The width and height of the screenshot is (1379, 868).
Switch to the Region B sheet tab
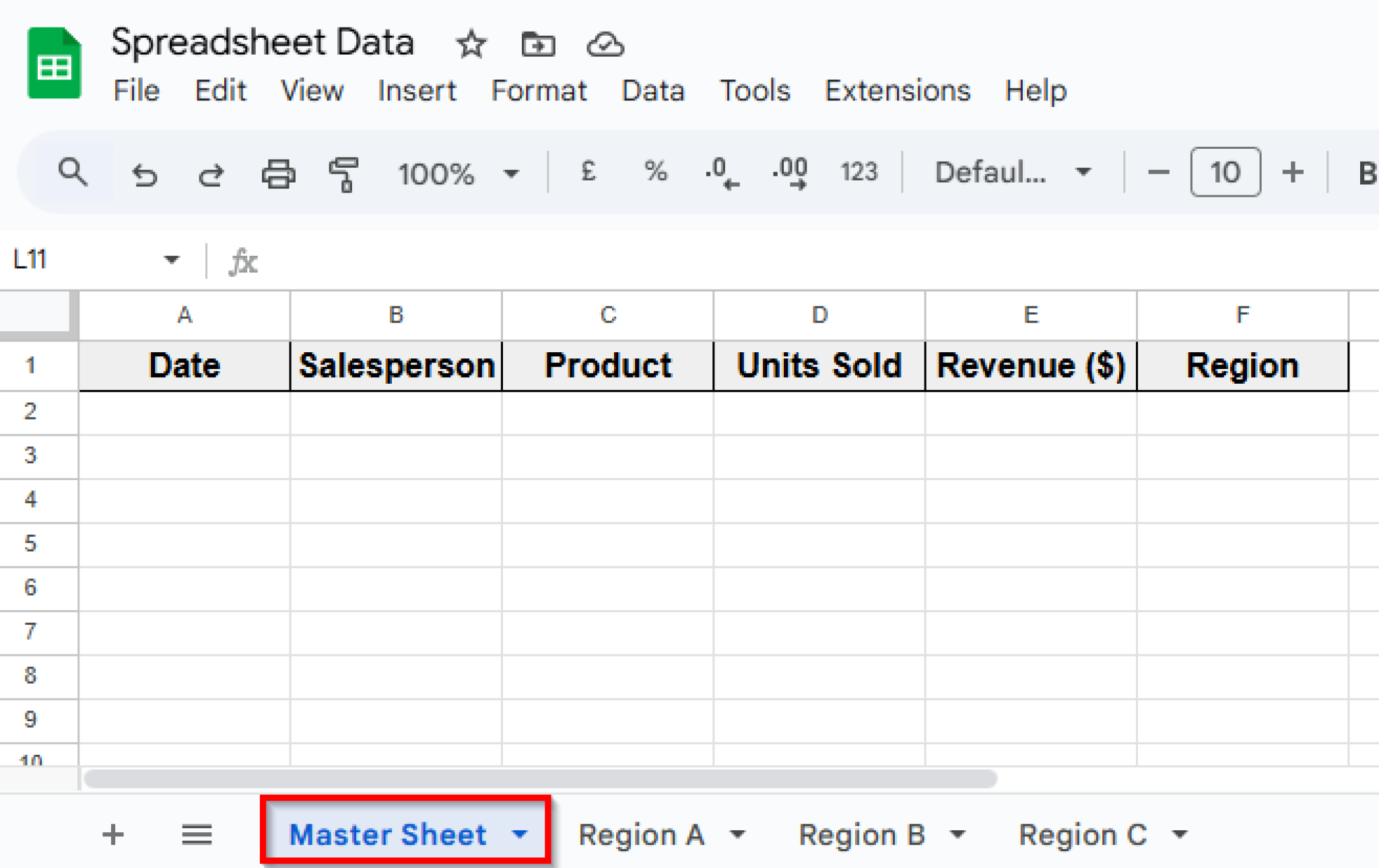click(x=861, y=835)
